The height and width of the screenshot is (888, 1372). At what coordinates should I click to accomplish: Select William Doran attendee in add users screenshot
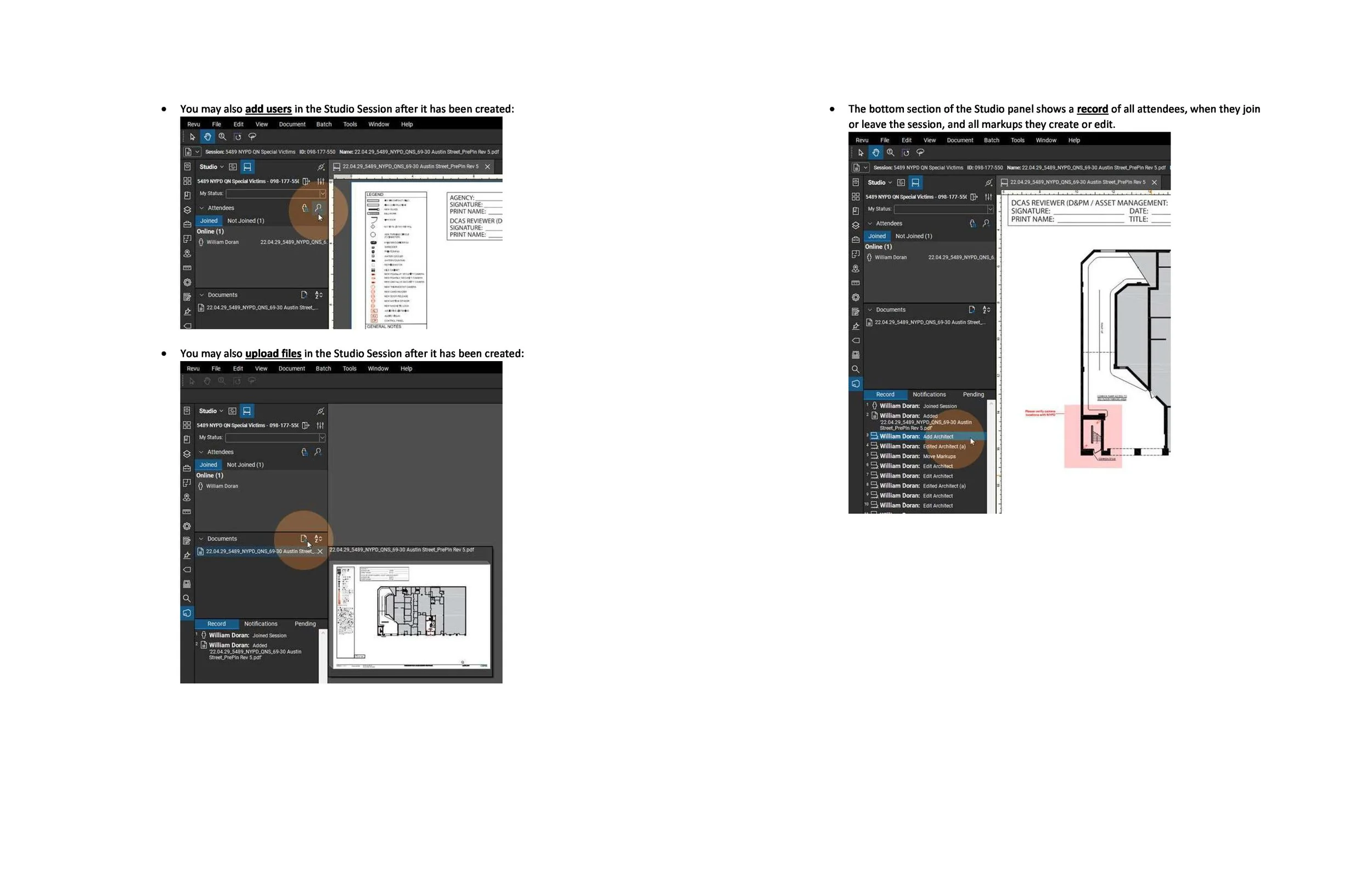[x=262, y=242]
